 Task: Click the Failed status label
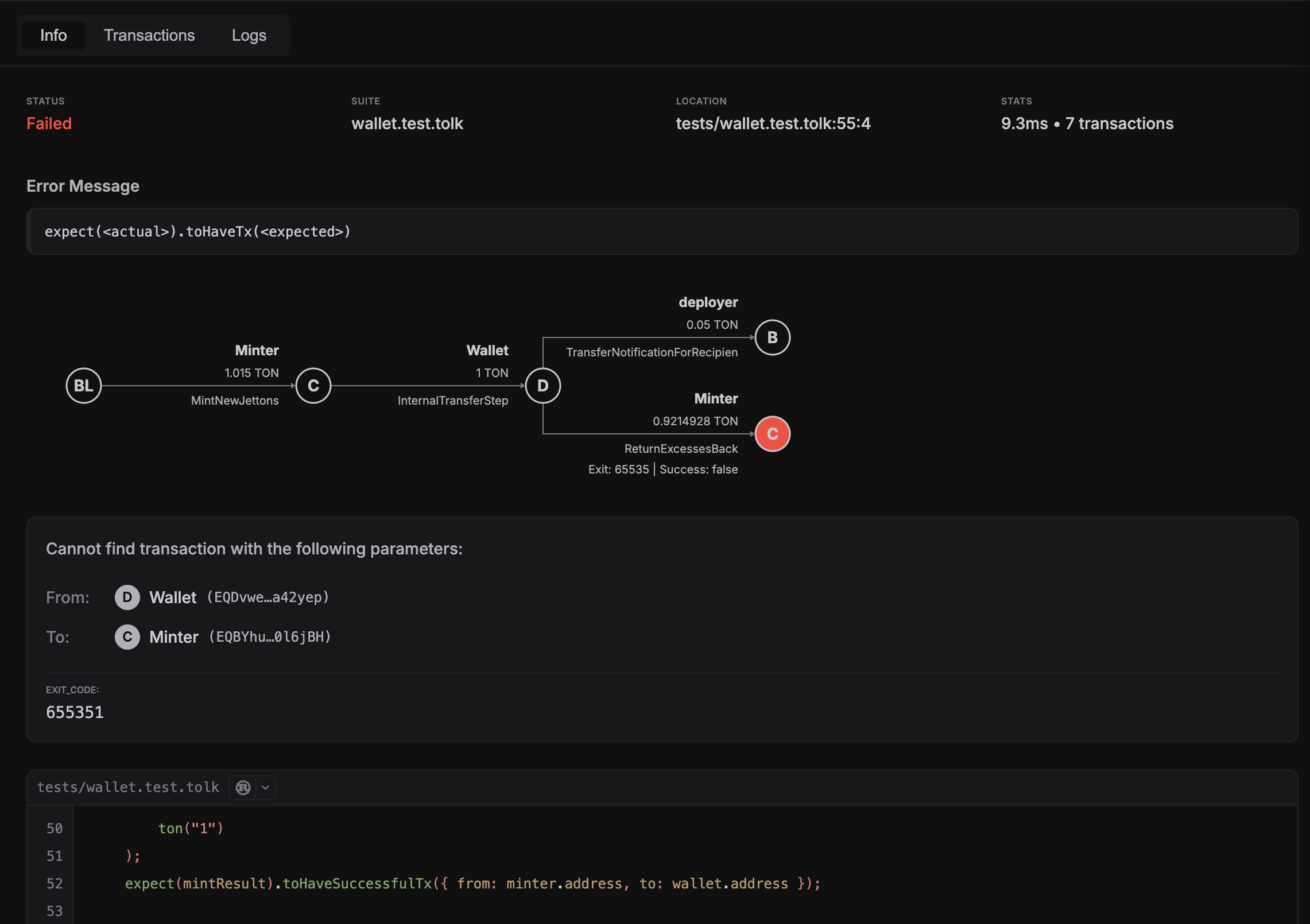coord(49,123)
